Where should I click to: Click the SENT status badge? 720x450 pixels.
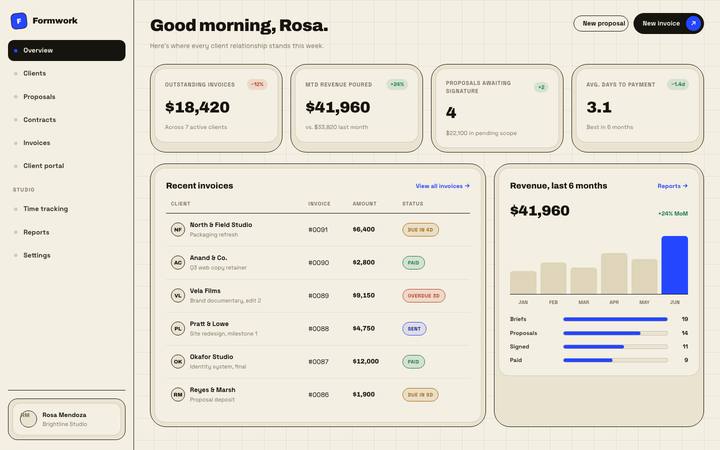point(414,329)
